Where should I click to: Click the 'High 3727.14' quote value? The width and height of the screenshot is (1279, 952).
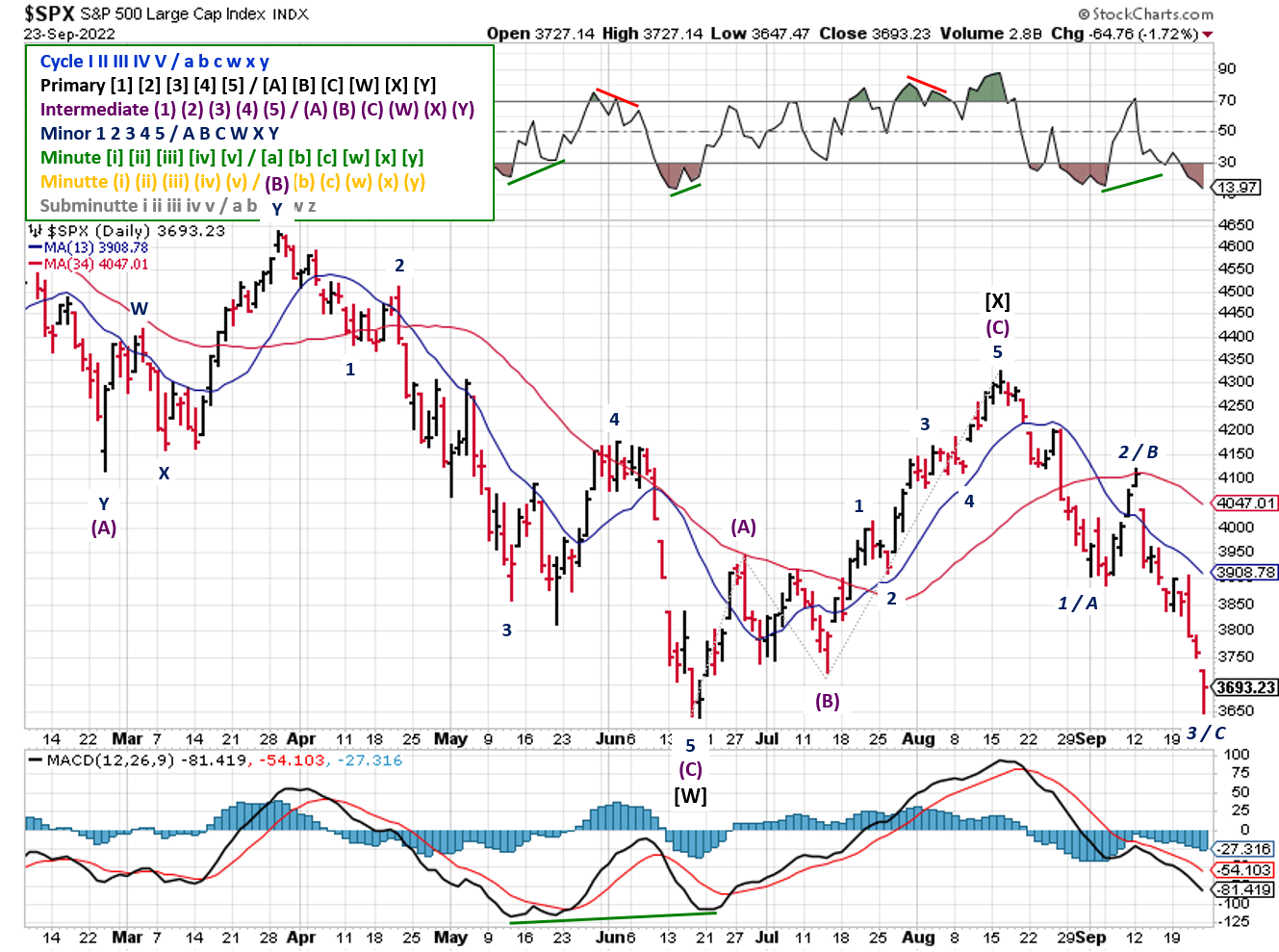click(653, 34)
